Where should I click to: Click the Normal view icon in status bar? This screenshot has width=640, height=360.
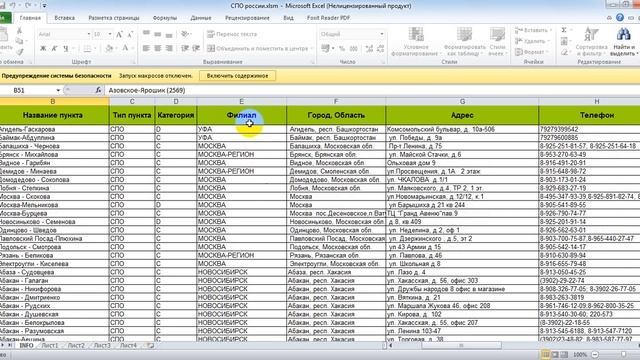point(546,354)
